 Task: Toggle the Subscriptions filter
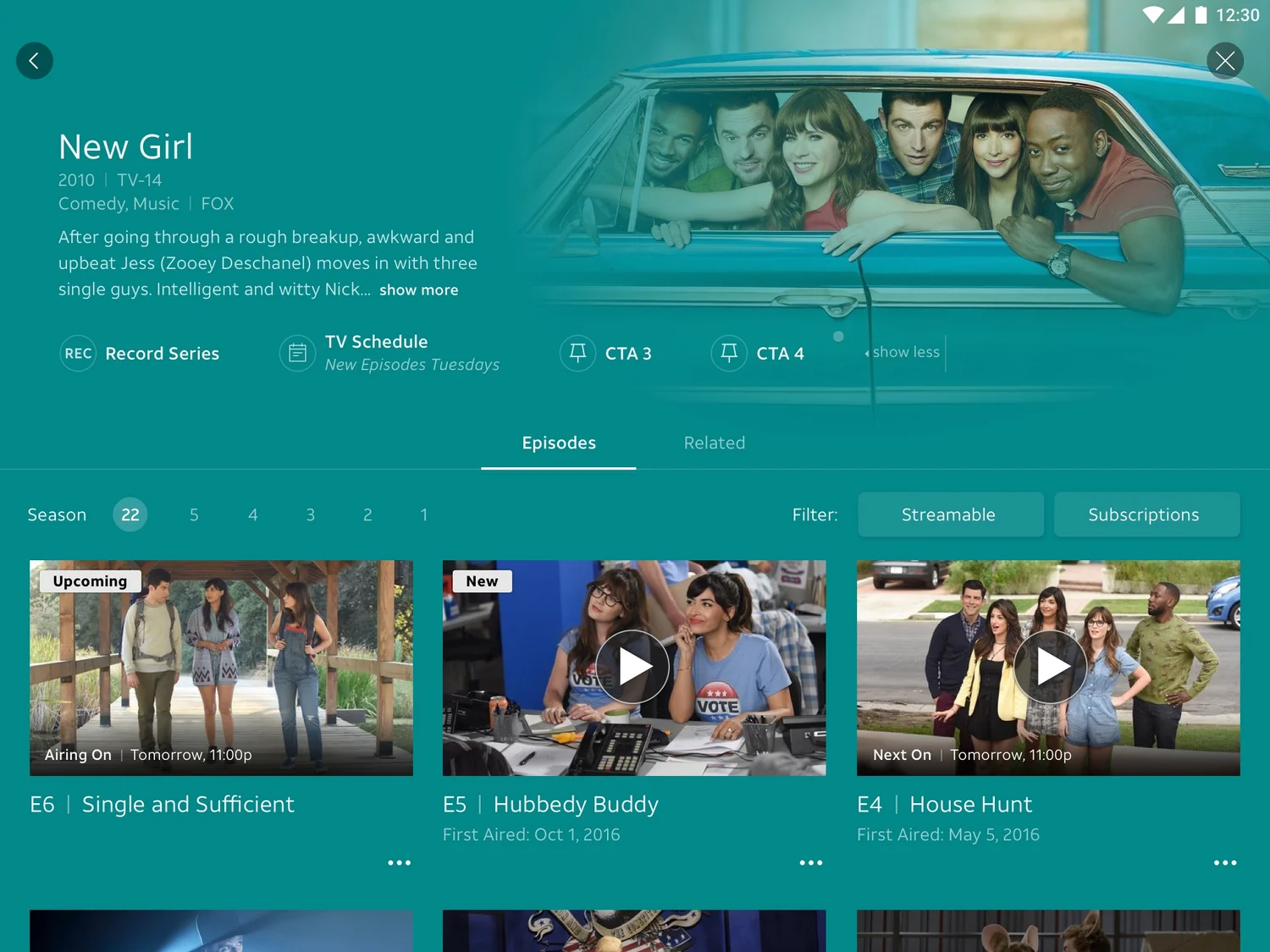click(x=1147, y=515)
